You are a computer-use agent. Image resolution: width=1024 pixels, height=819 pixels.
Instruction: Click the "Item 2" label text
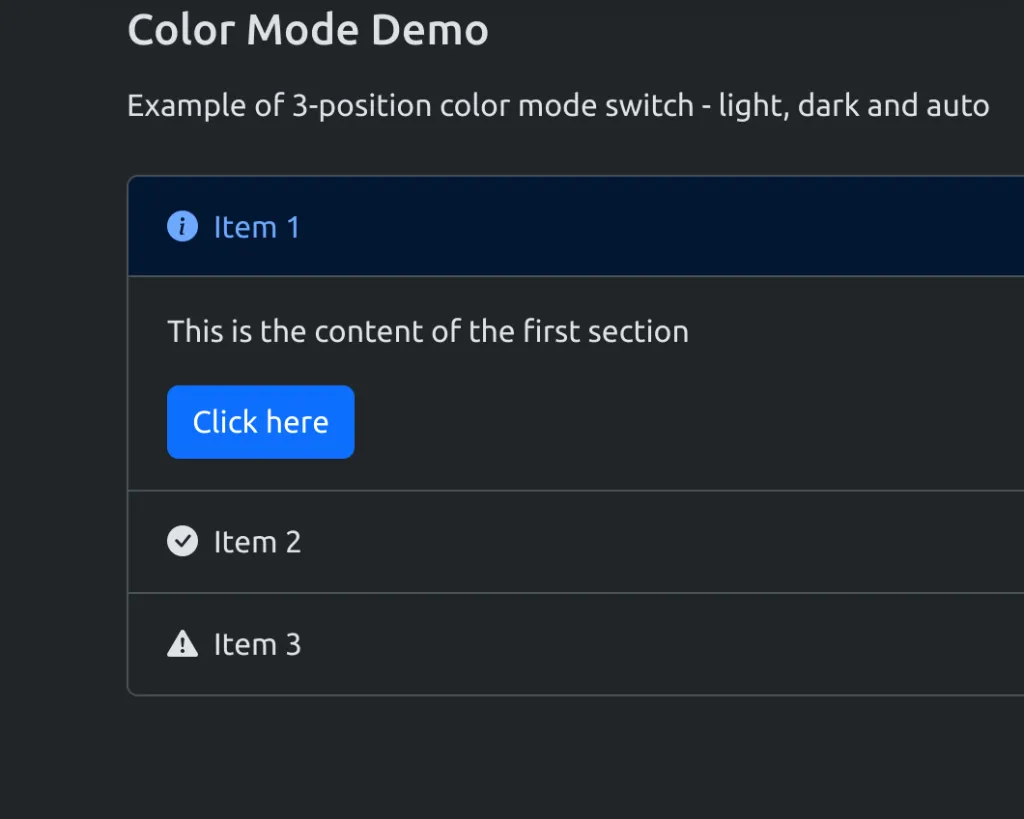[257, 542]
